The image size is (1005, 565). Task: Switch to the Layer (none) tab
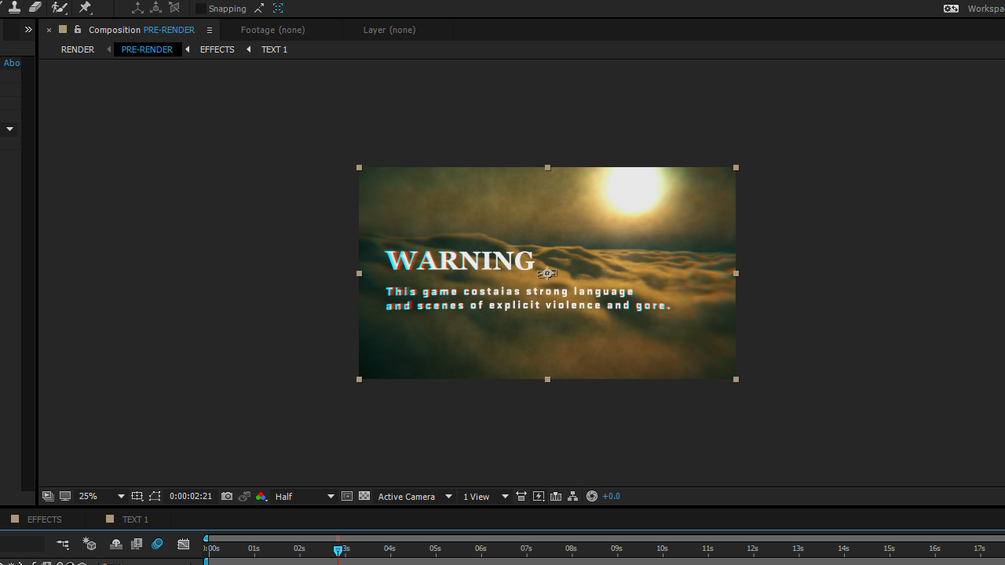390,29
